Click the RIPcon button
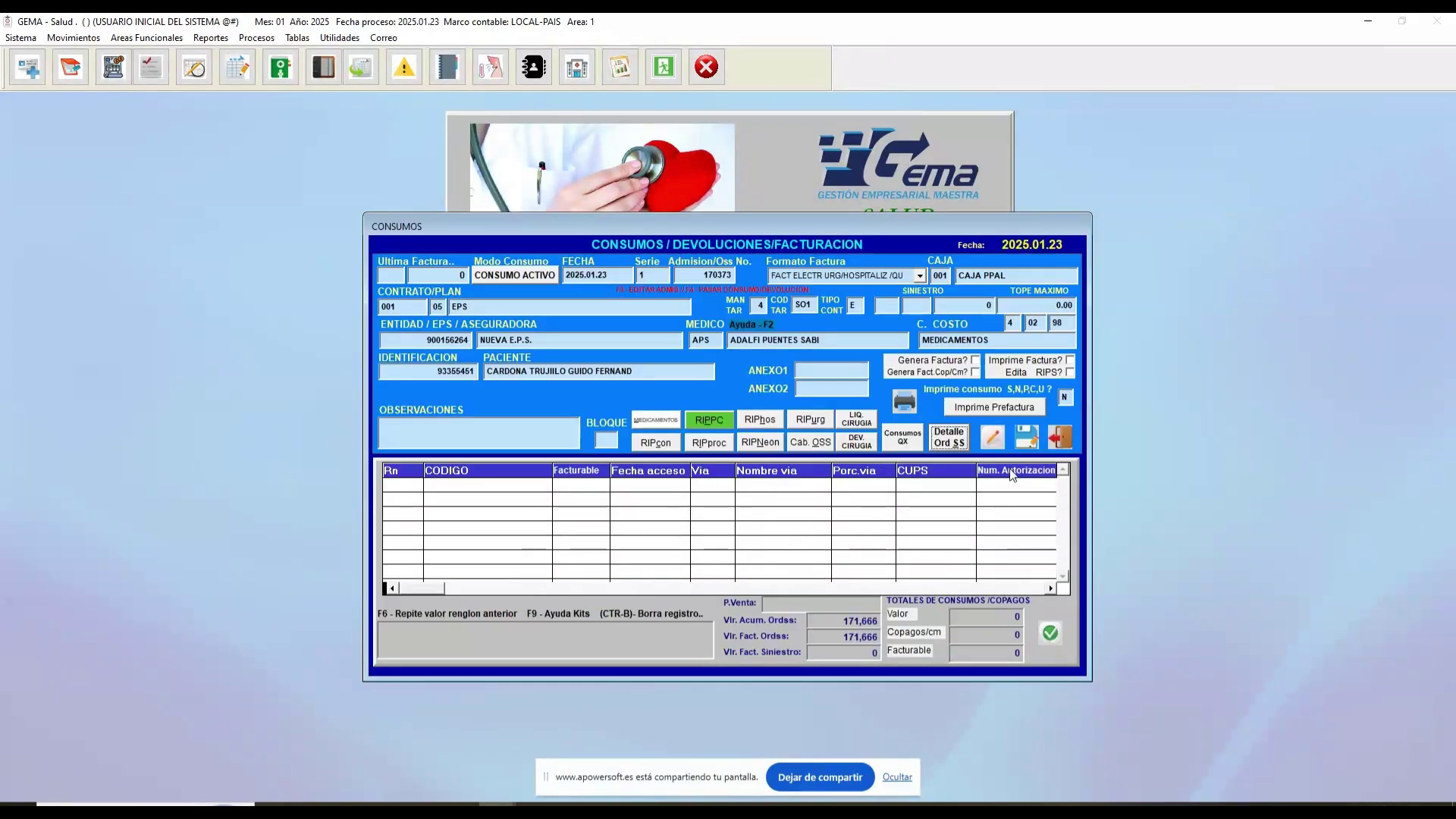The image size is (1456, 819). pyautogui.click(x=656, y=443)
